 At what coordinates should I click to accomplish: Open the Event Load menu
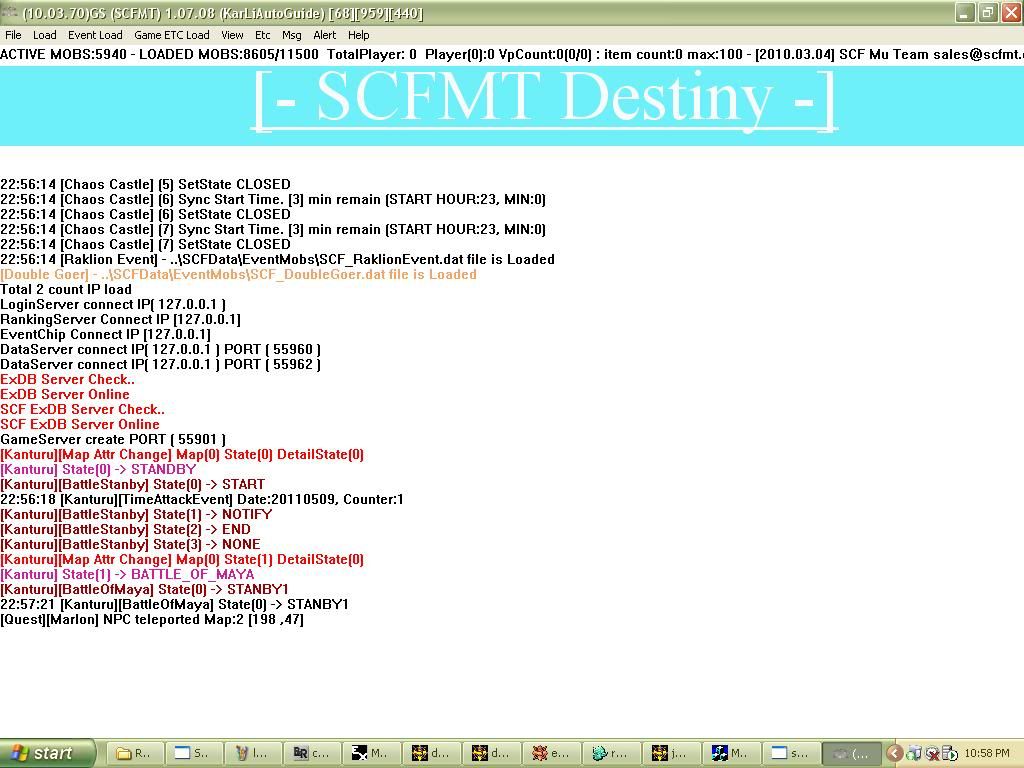tap(95, 35)
